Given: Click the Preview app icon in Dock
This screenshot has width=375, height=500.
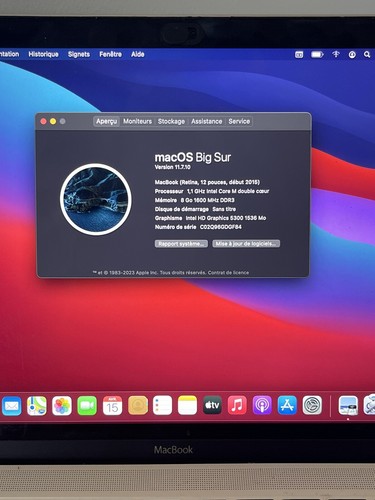Looking at the screenshot, I should coord(348,406).
